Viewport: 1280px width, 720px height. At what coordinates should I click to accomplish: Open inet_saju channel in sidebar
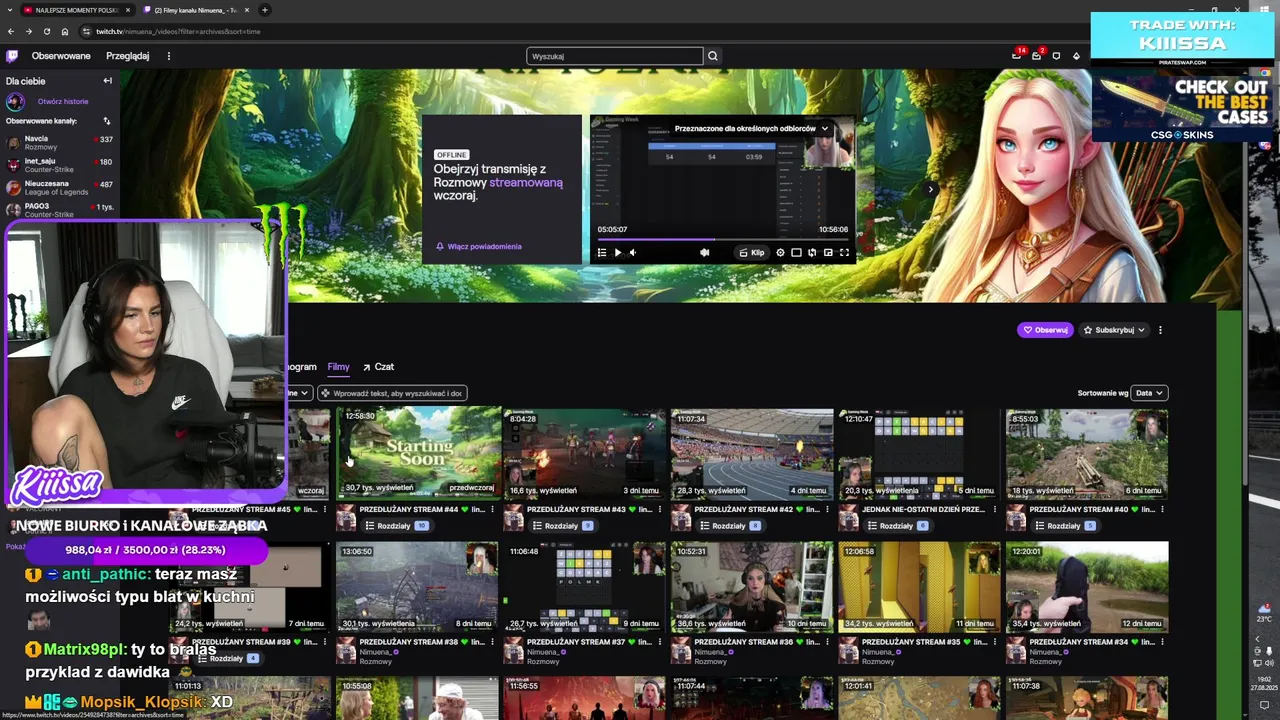tap(60, 165)
